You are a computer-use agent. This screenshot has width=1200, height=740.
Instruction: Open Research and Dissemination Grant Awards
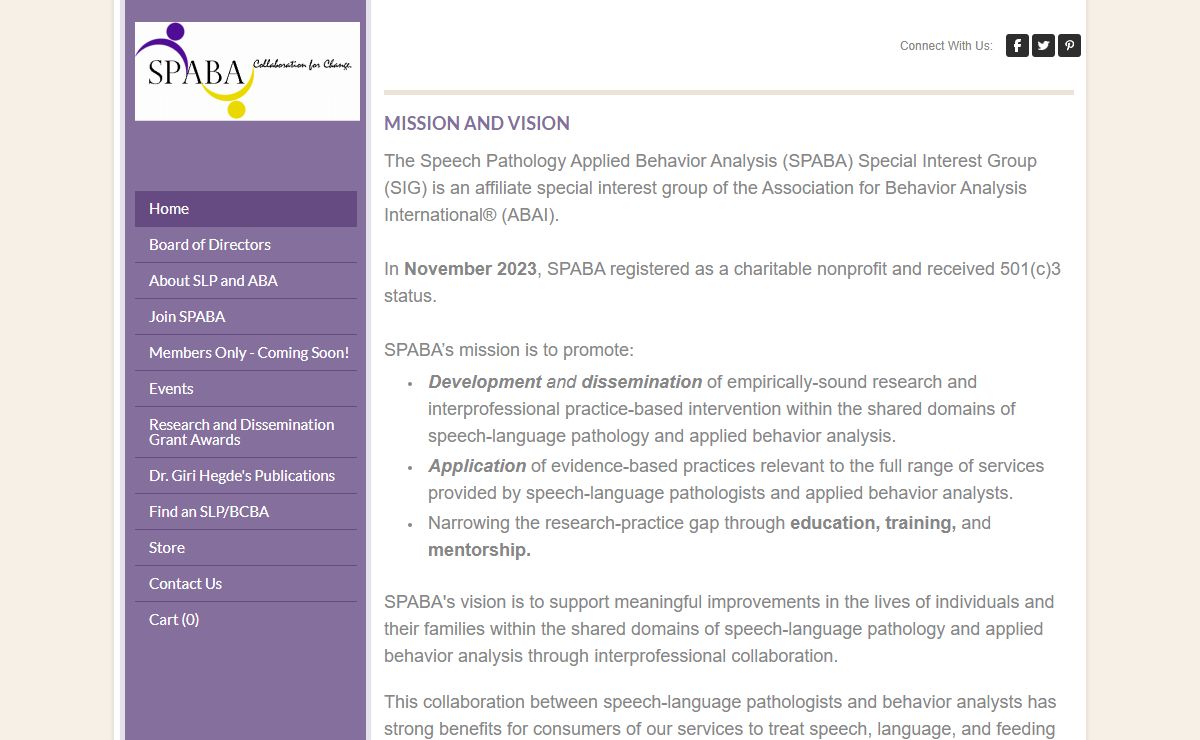click(x=246, y=432)
